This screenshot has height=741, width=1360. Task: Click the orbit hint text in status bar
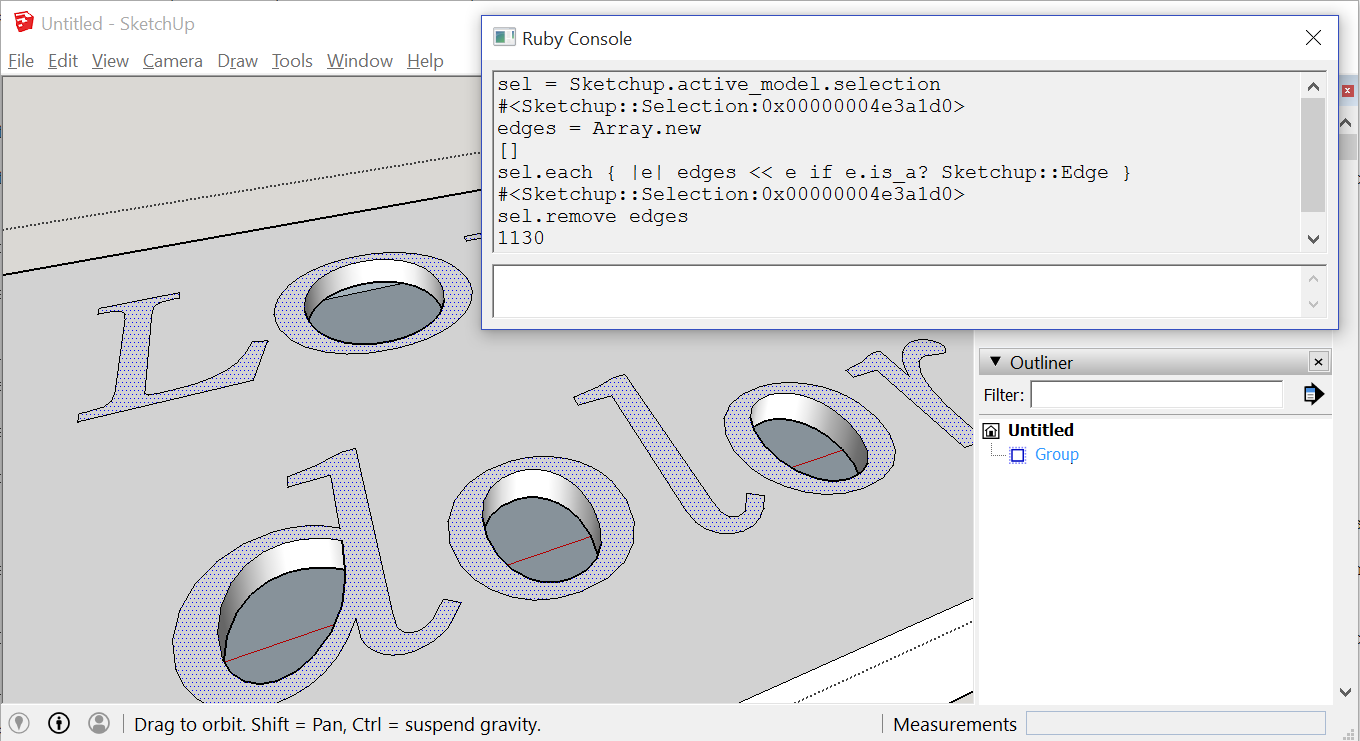point(337,725)
